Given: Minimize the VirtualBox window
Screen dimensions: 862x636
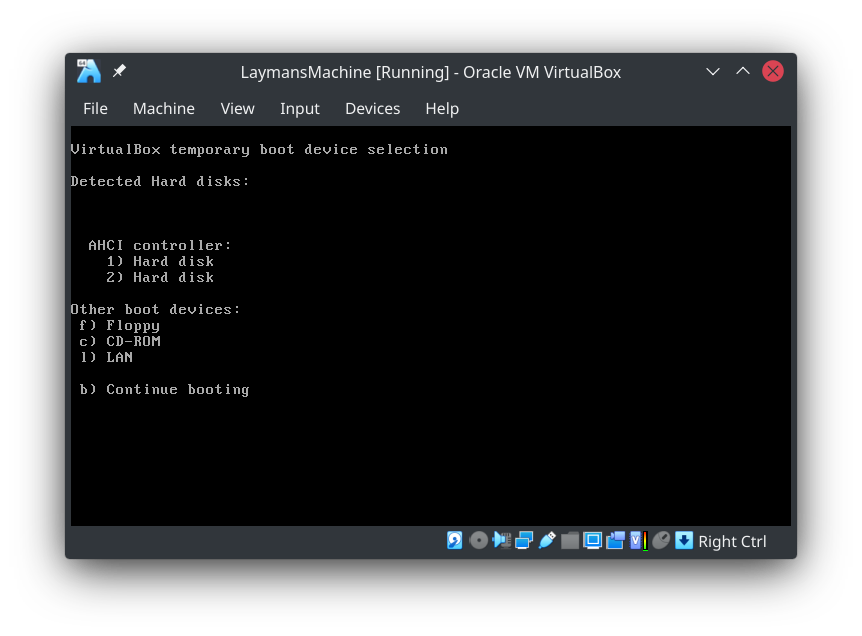Looking at the screenshot, I should click(713, 71).
